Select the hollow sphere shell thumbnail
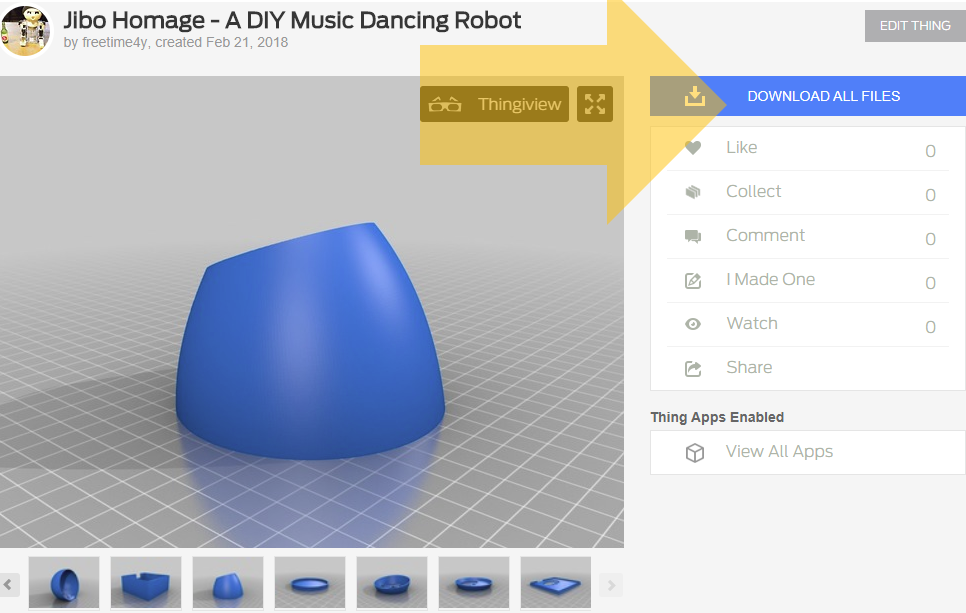Image resolution: width=966 pixels, height=613 pixels. [x=64, y=583]
